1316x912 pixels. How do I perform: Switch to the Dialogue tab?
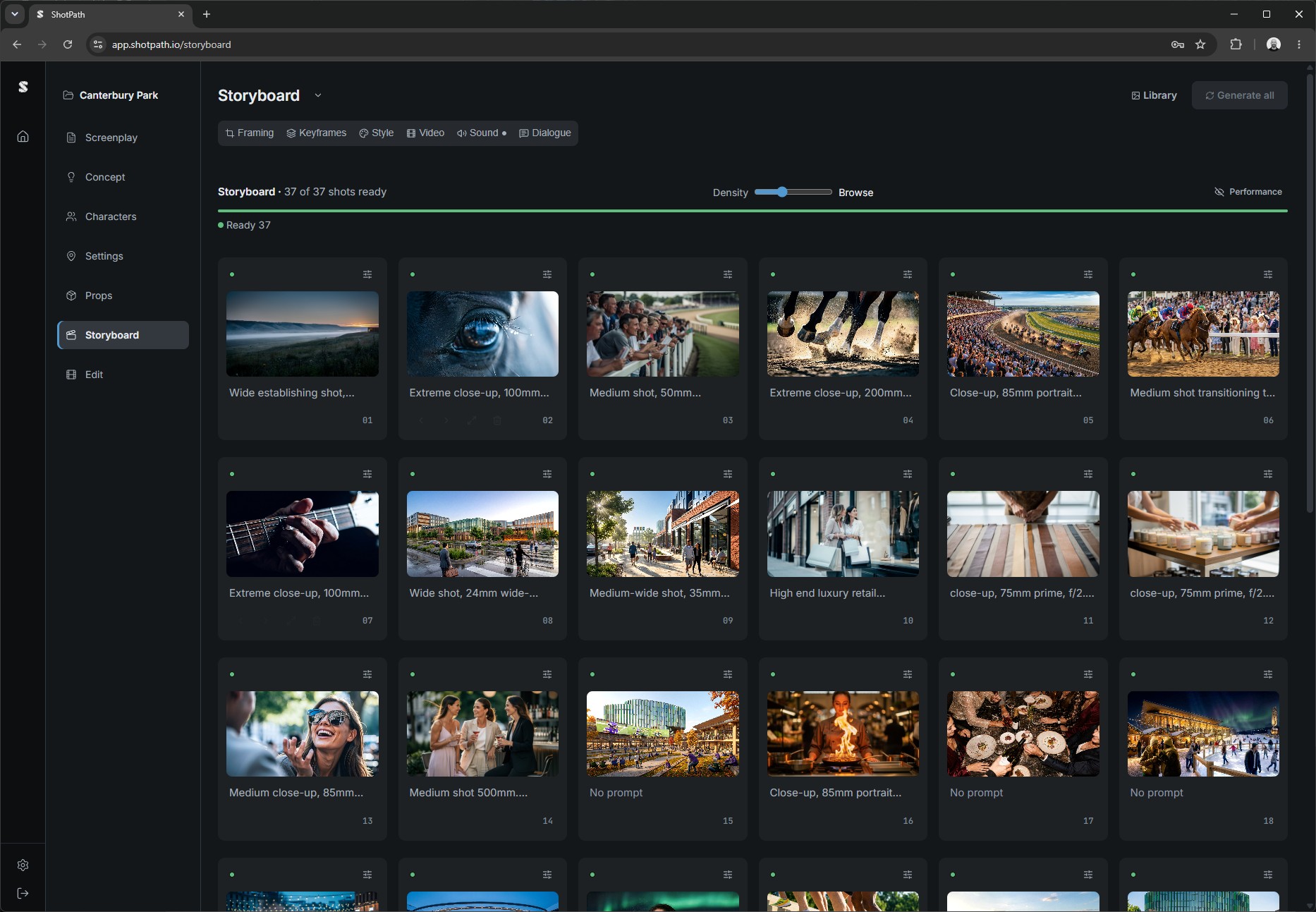[x=545, y=133]
